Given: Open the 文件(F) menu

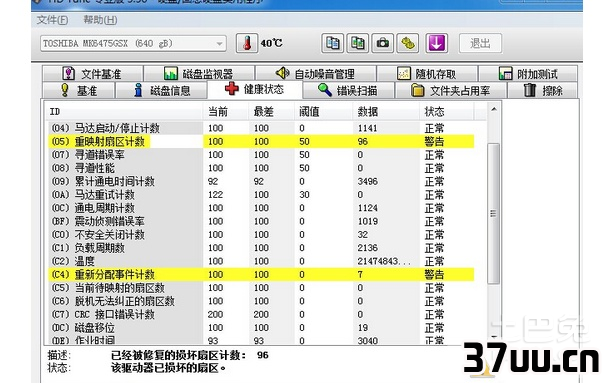Looking at the screenshot, I should click(x=52, y=20).
